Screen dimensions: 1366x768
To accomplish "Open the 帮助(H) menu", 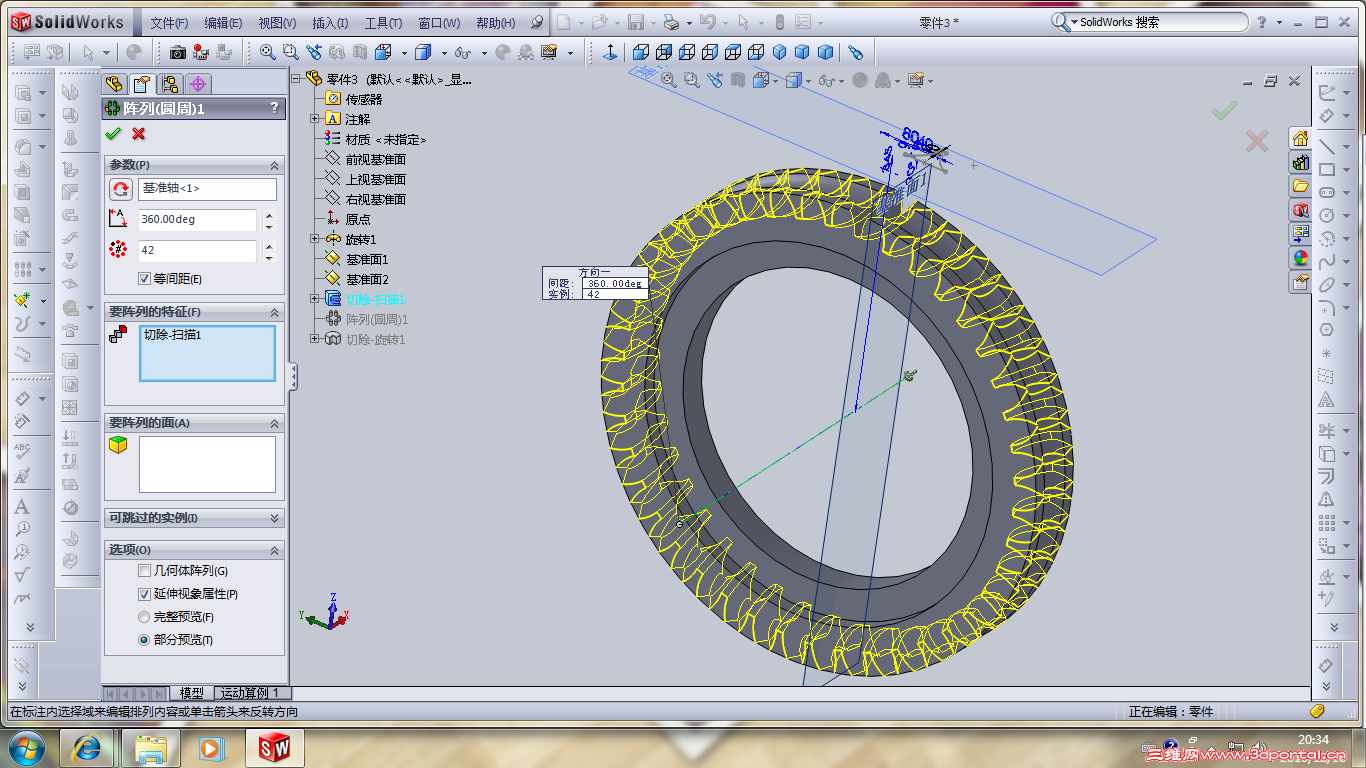I will [496, 23].
